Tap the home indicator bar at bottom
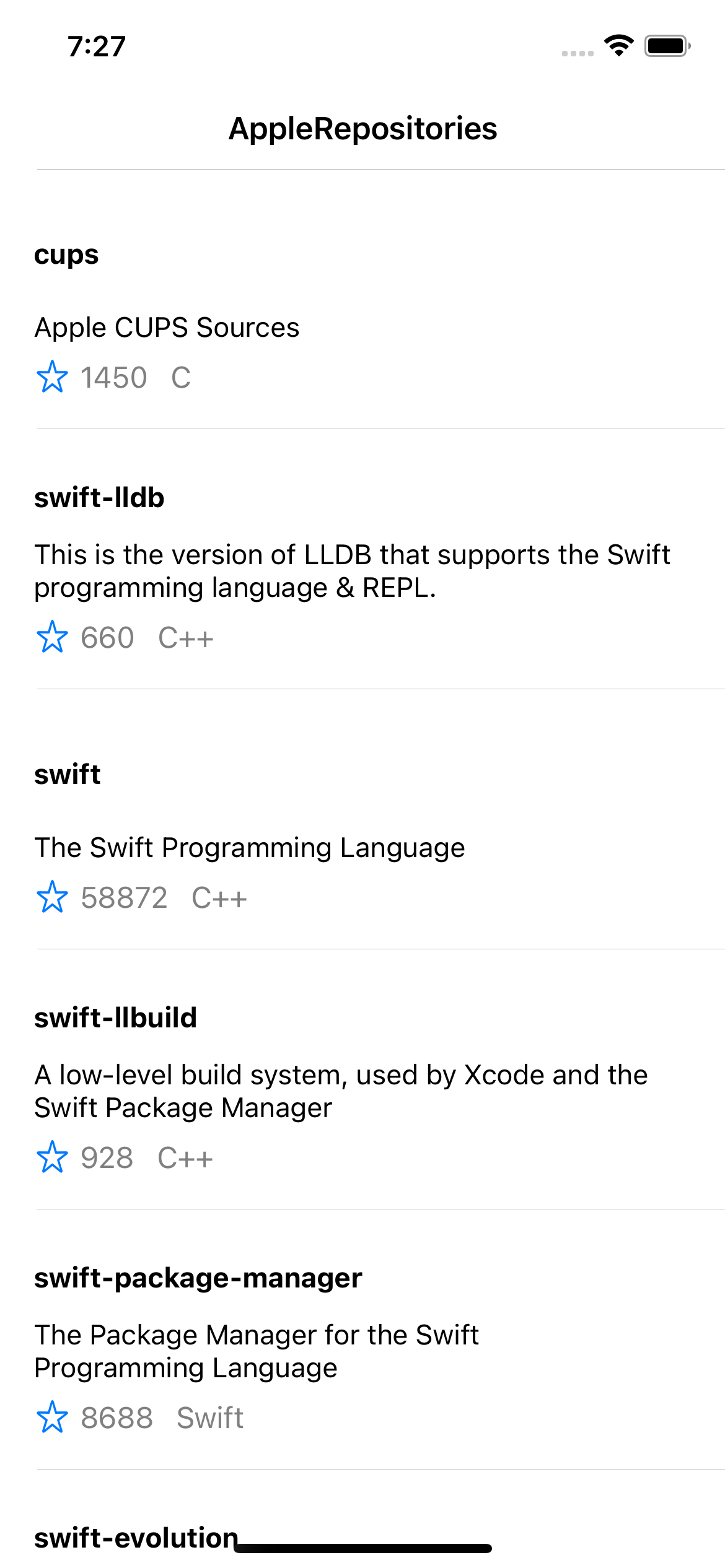Screen dimensions: 725x1568 pos(362,1548)
